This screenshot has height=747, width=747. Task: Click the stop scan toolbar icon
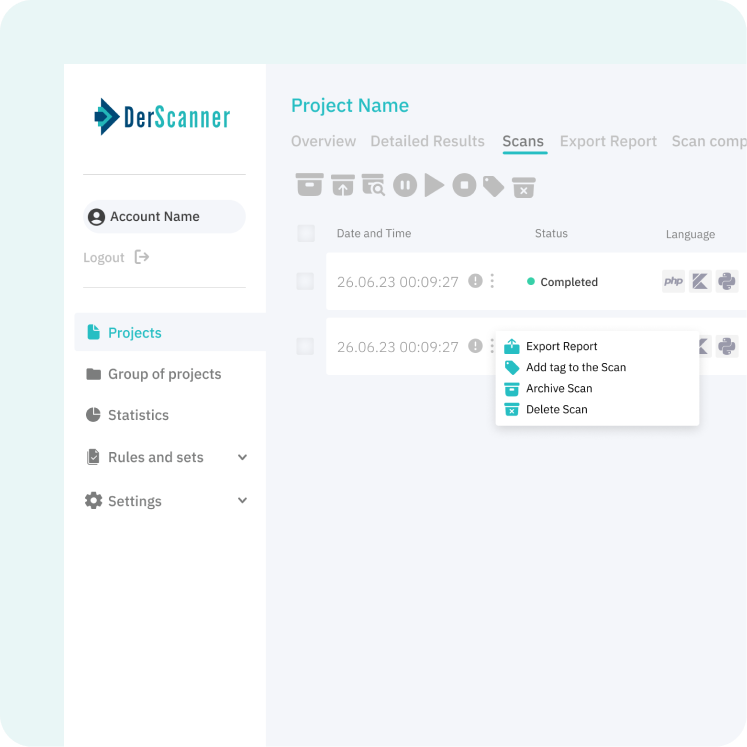(x=464, y=185)
